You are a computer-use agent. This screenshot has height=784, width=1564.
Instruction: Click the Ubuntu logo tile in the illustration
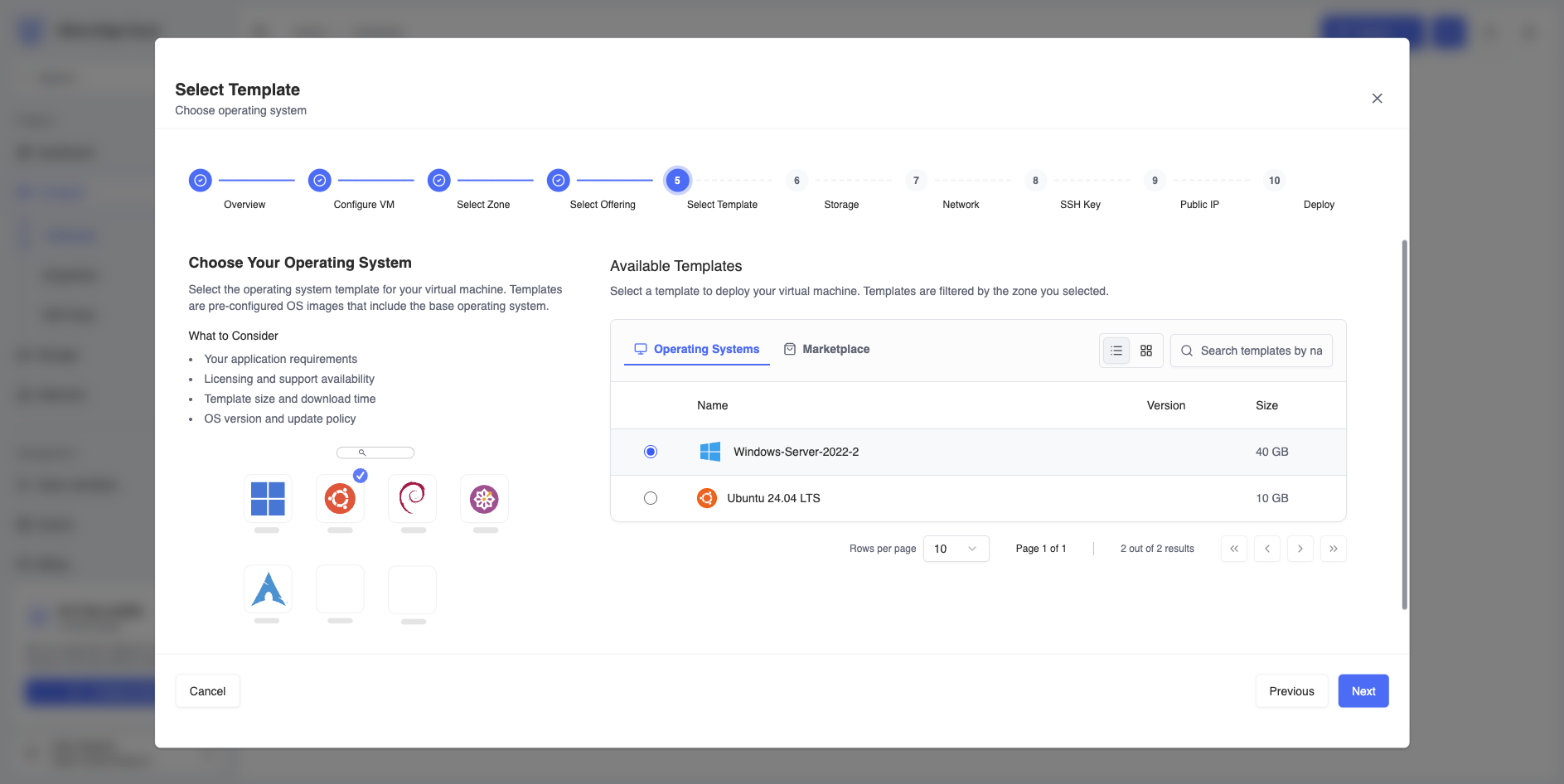point(340,499)
